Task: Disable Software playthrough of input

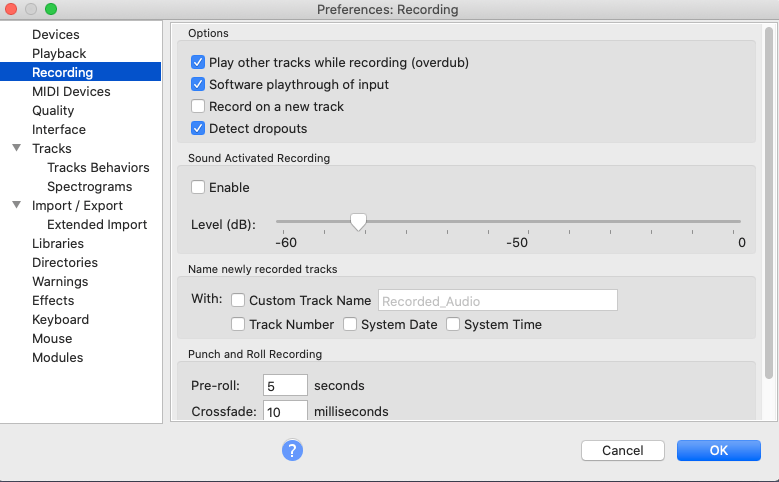Action: 198,84
